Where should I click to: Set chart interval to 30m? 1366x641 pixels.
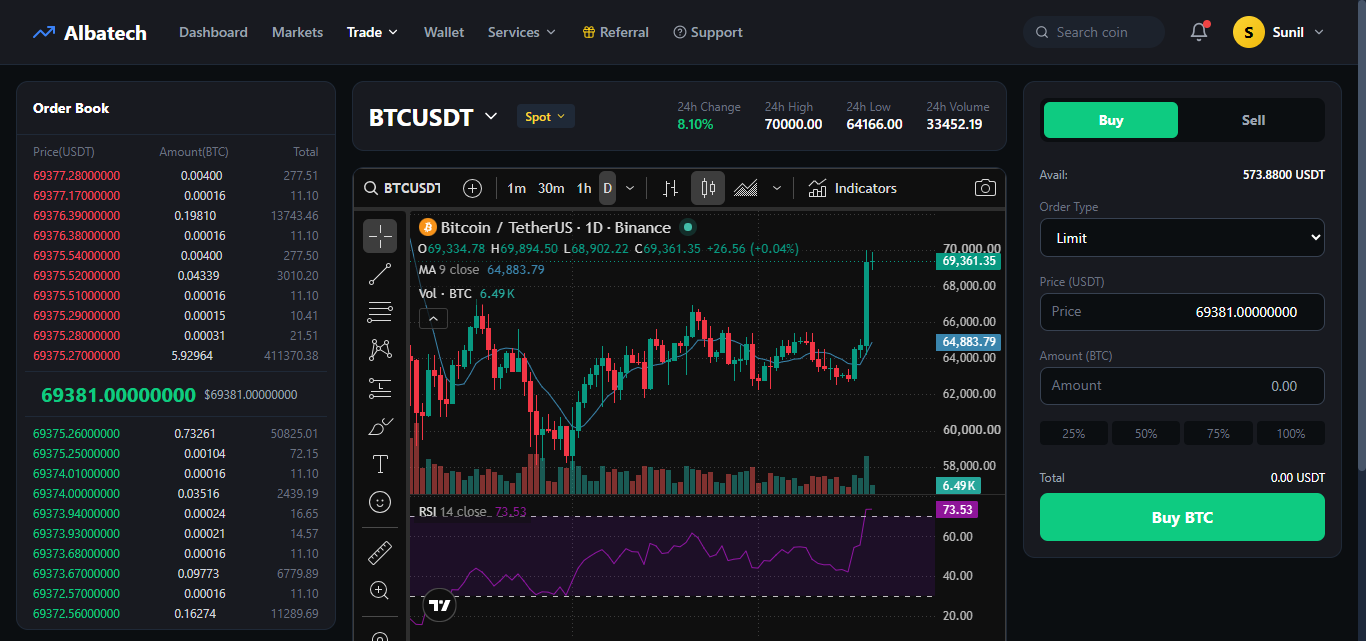pyautogui.click(x=551, y=188)
